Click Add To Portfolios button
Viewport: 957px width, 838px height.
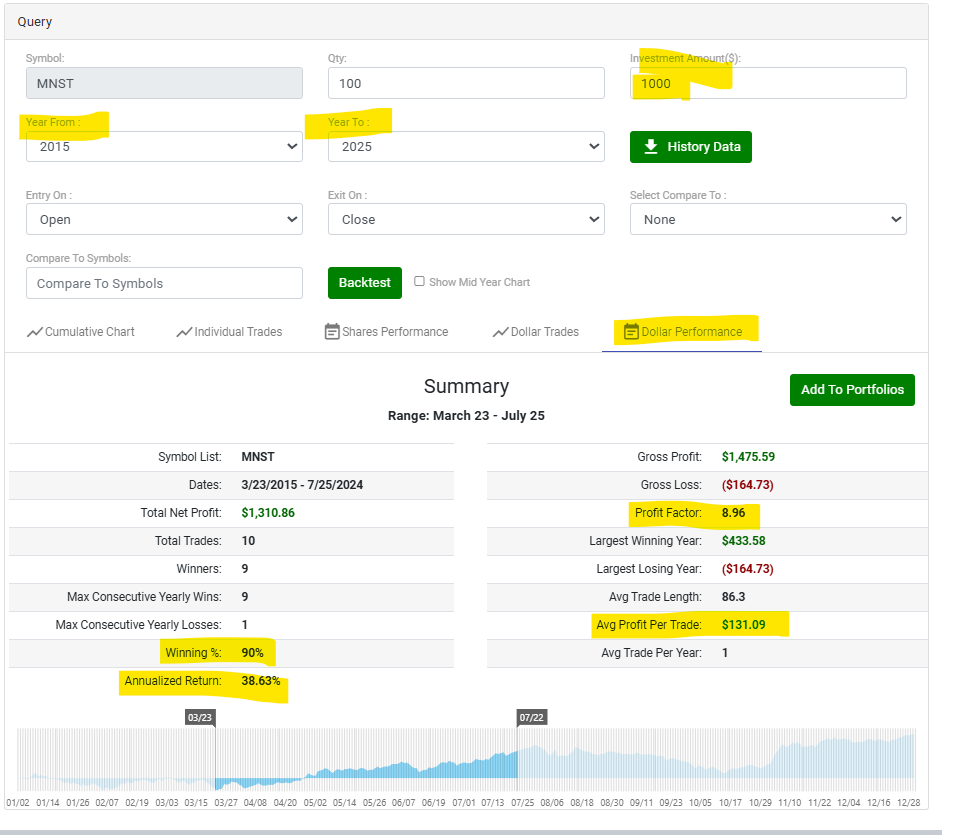(x=853, y=389)
